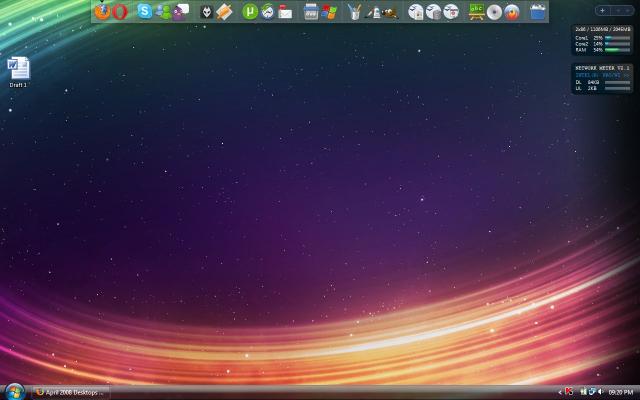Launch uTorrent from the dock
This screenshot has height=400, width=640.
point(250,12)
